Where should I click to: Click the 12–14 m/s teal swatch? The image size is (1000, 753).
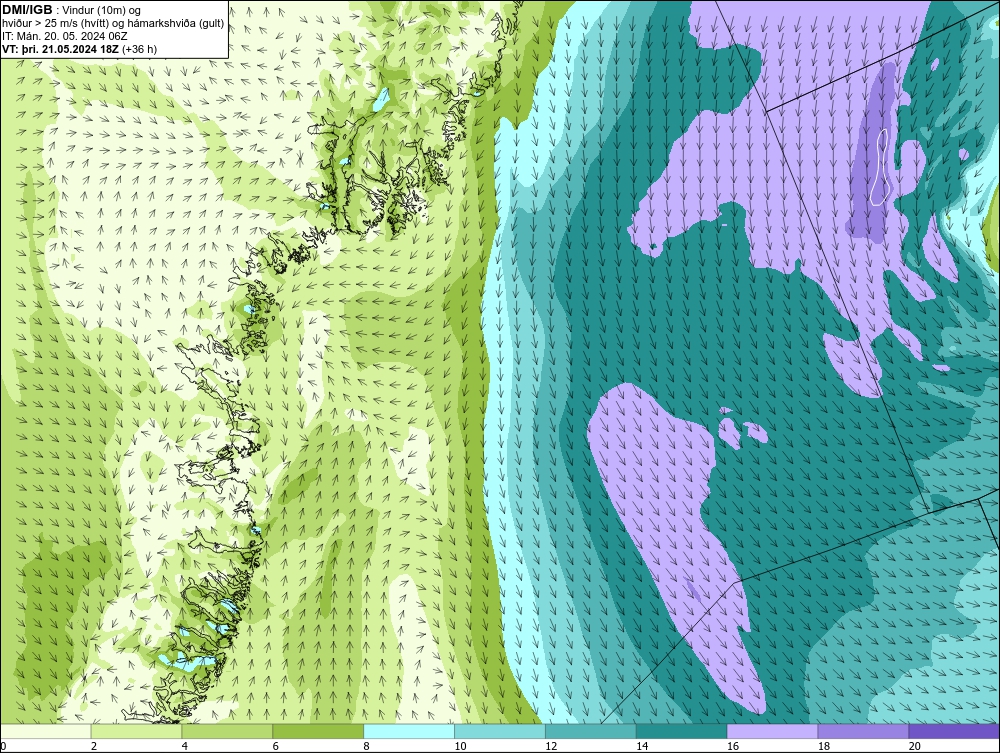(591, 731)
